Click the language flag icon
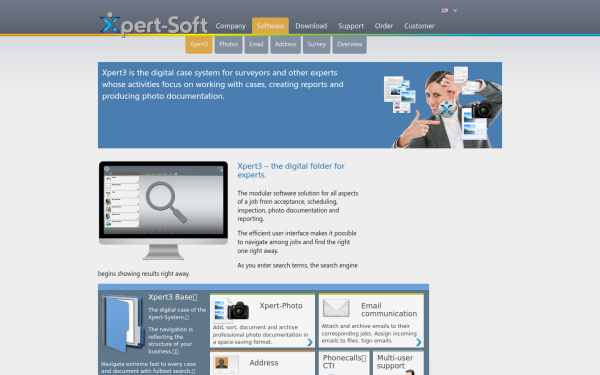Viewport: 600px width, 375px height. tap(445, 10)
